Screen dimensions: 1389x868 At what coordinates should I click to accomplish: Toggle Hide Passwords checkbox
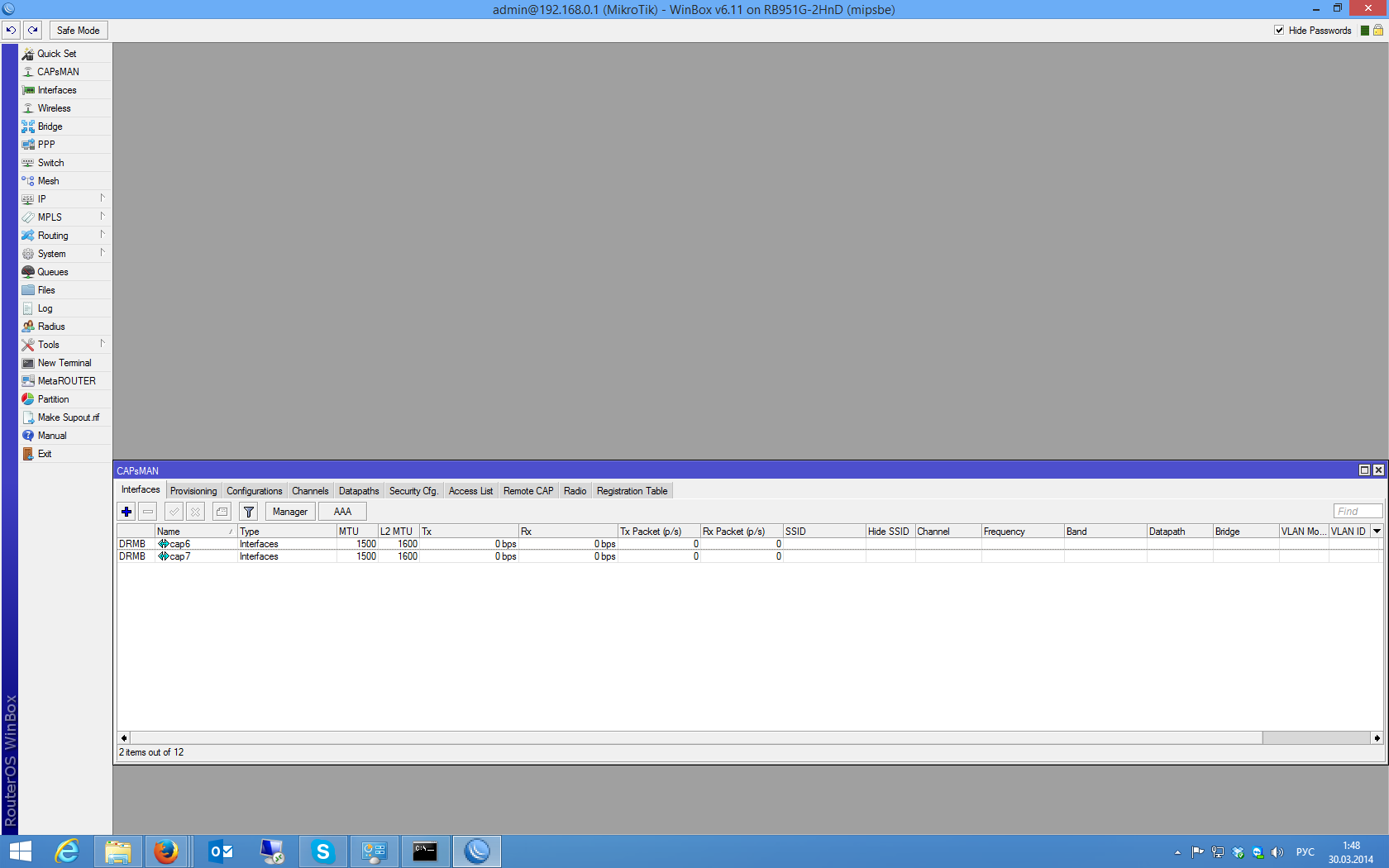(1279, 31)
